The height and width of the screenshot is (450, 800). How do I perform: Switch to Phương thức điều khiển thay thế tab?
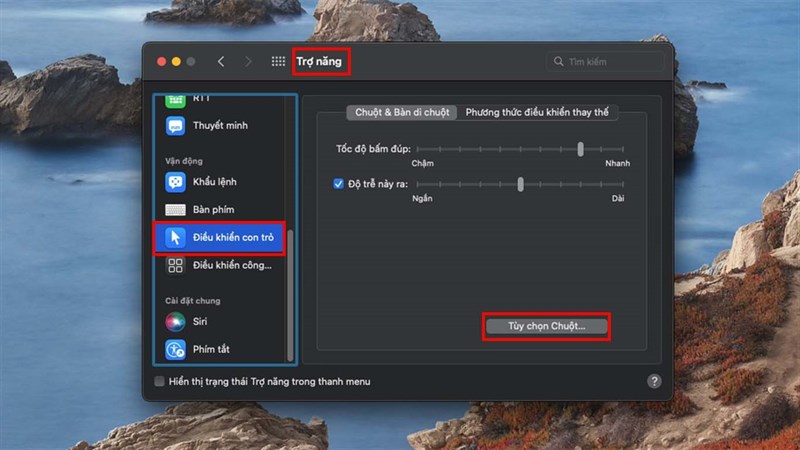537,112
